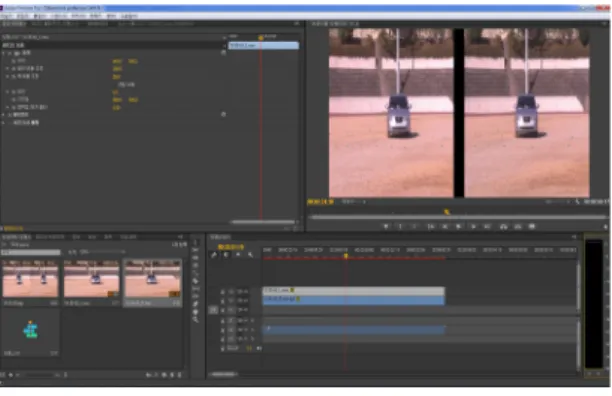The width and height of the screenshot is (612, 396).
Task: Select the Pen tool
Action: [196, 304]
